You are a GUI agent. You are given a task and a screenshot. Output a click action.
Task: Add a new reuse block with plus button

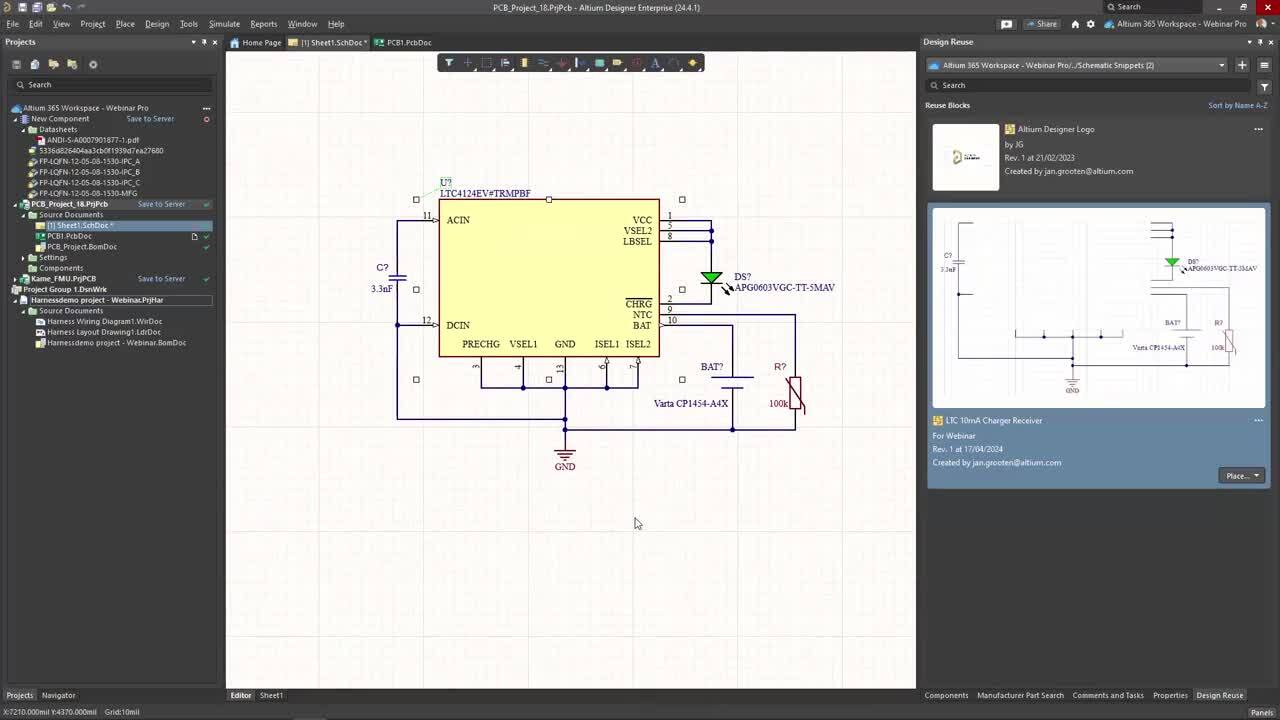[1242, 65]
